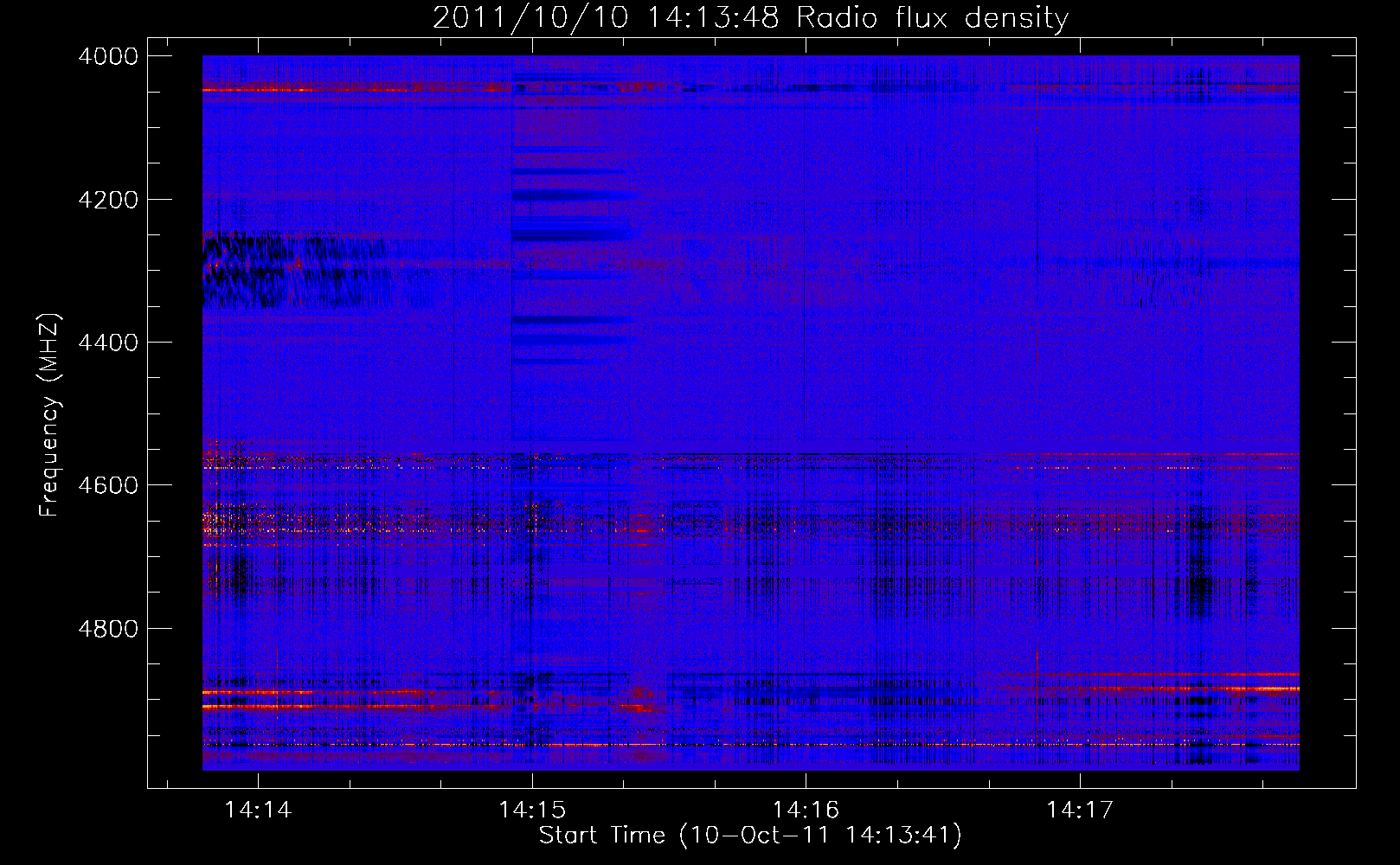This screenshot has height=865, width=1400.
Task: Click the red emission line near 4900 MHz at right
Action: pos(1151,681)
